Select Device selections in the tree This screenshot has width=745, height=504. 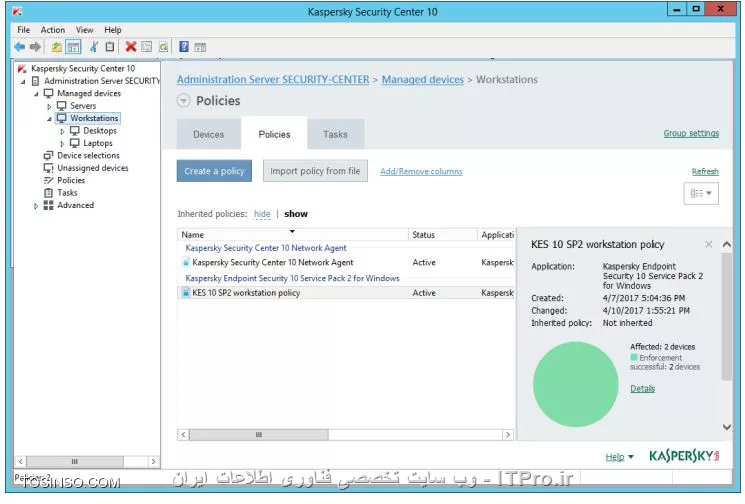coord(88,155)
